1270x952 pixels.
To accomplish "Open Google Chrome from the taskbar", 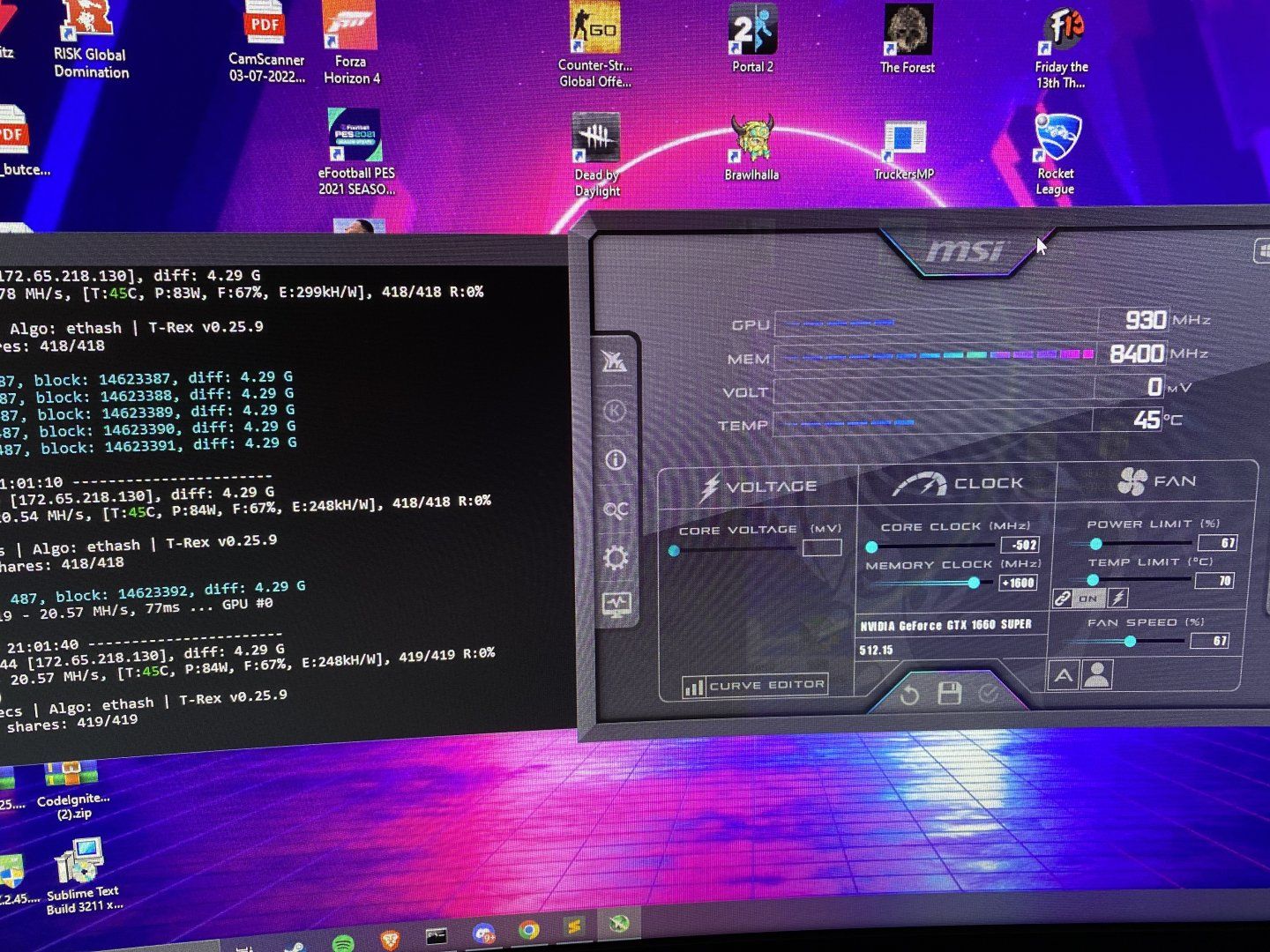I will [529, 930].
